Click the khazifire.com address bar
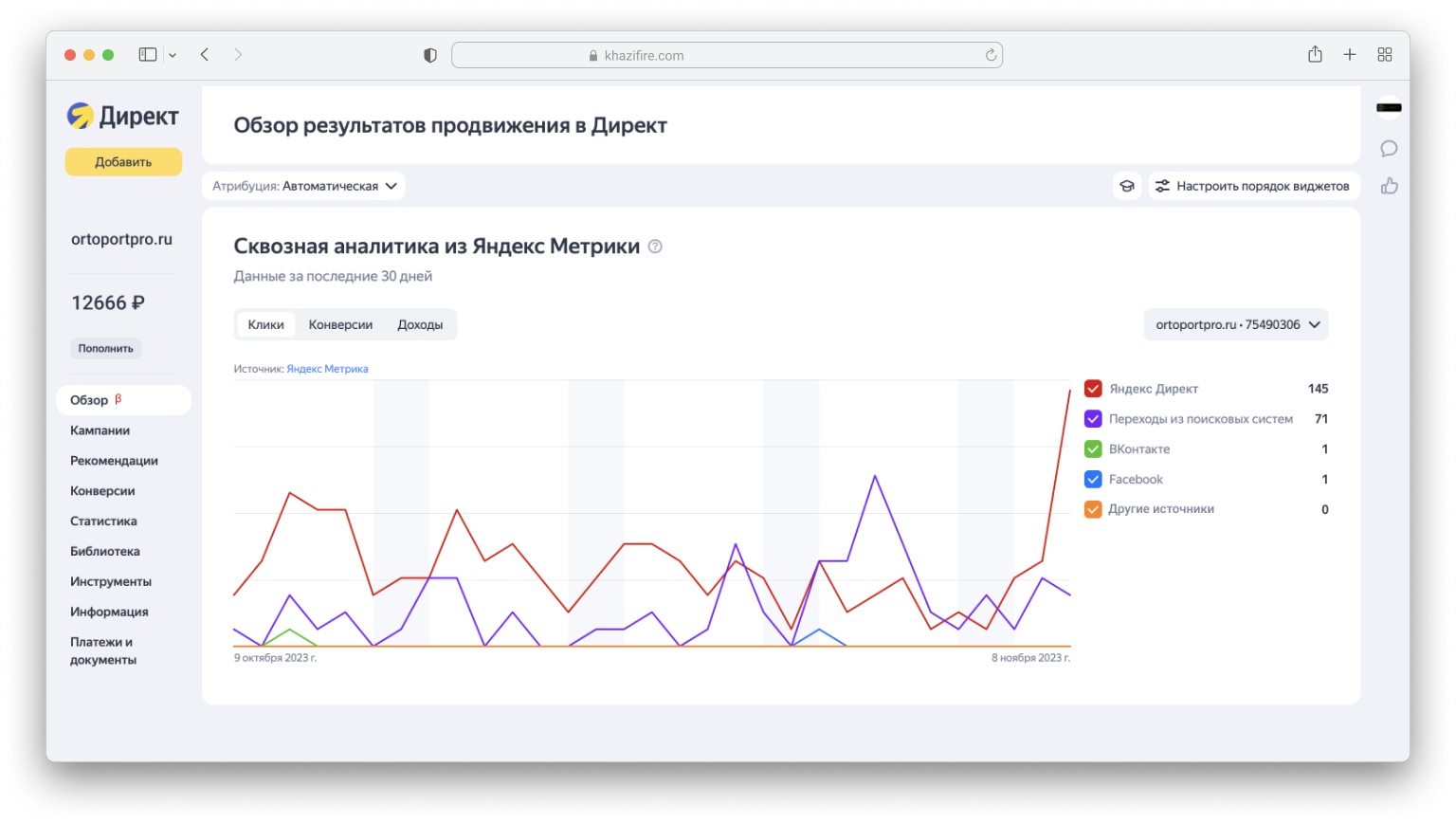1456x823 pixels. click(727, 55)
